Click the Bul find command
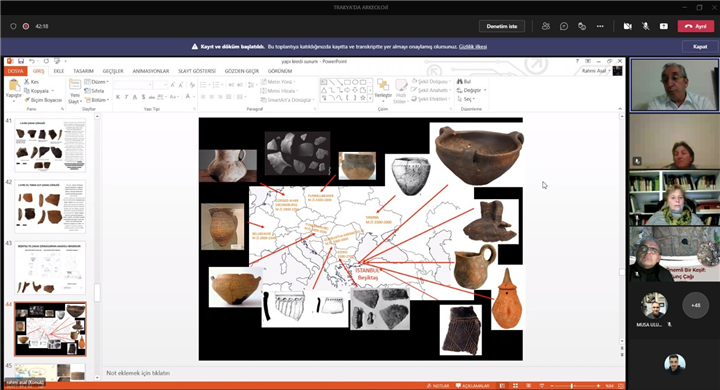 click(x=464, y=82)
